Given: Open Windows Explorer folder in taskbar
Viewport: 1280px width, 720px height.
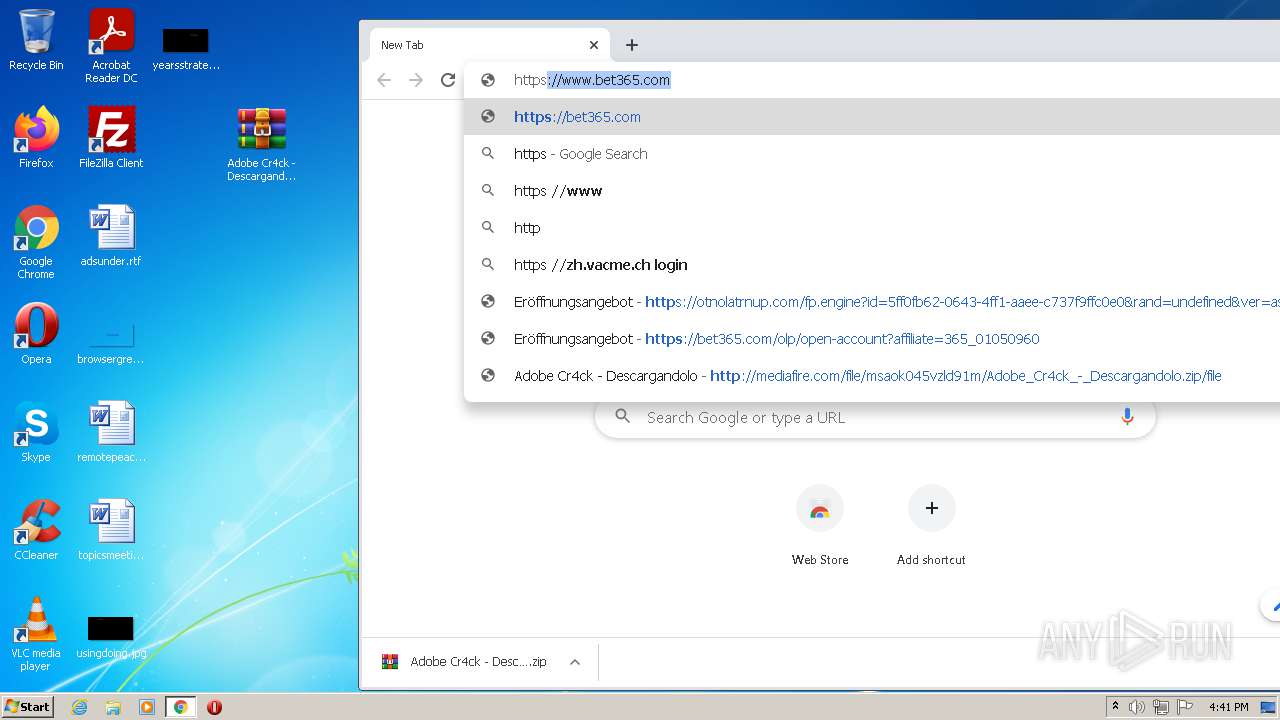Looking at the screenshot, I should tap(113, 707).
